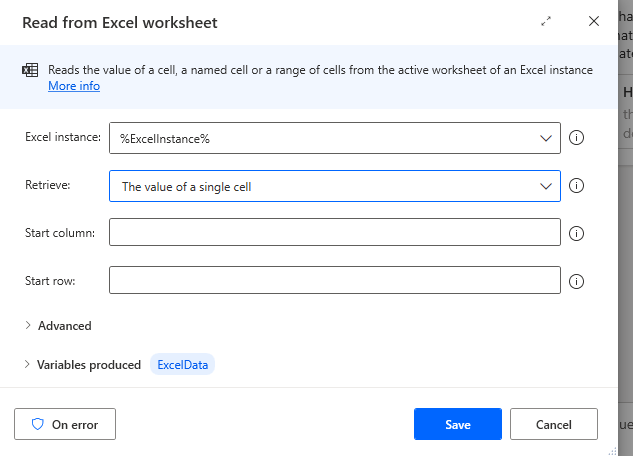633x456 pixels.
Task: Click the Start column info icon
Action: [576, 233]
